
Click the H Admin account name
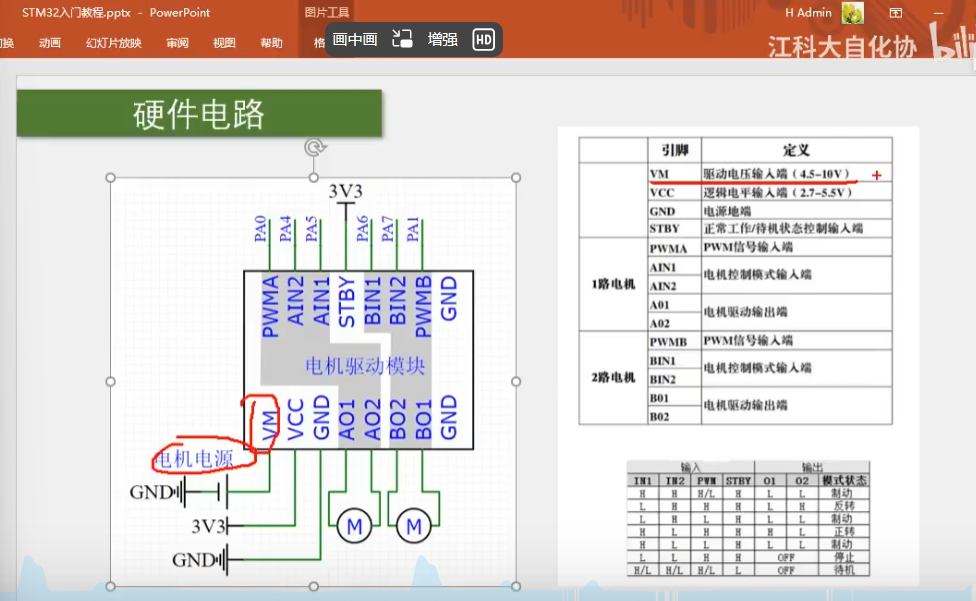808,12
